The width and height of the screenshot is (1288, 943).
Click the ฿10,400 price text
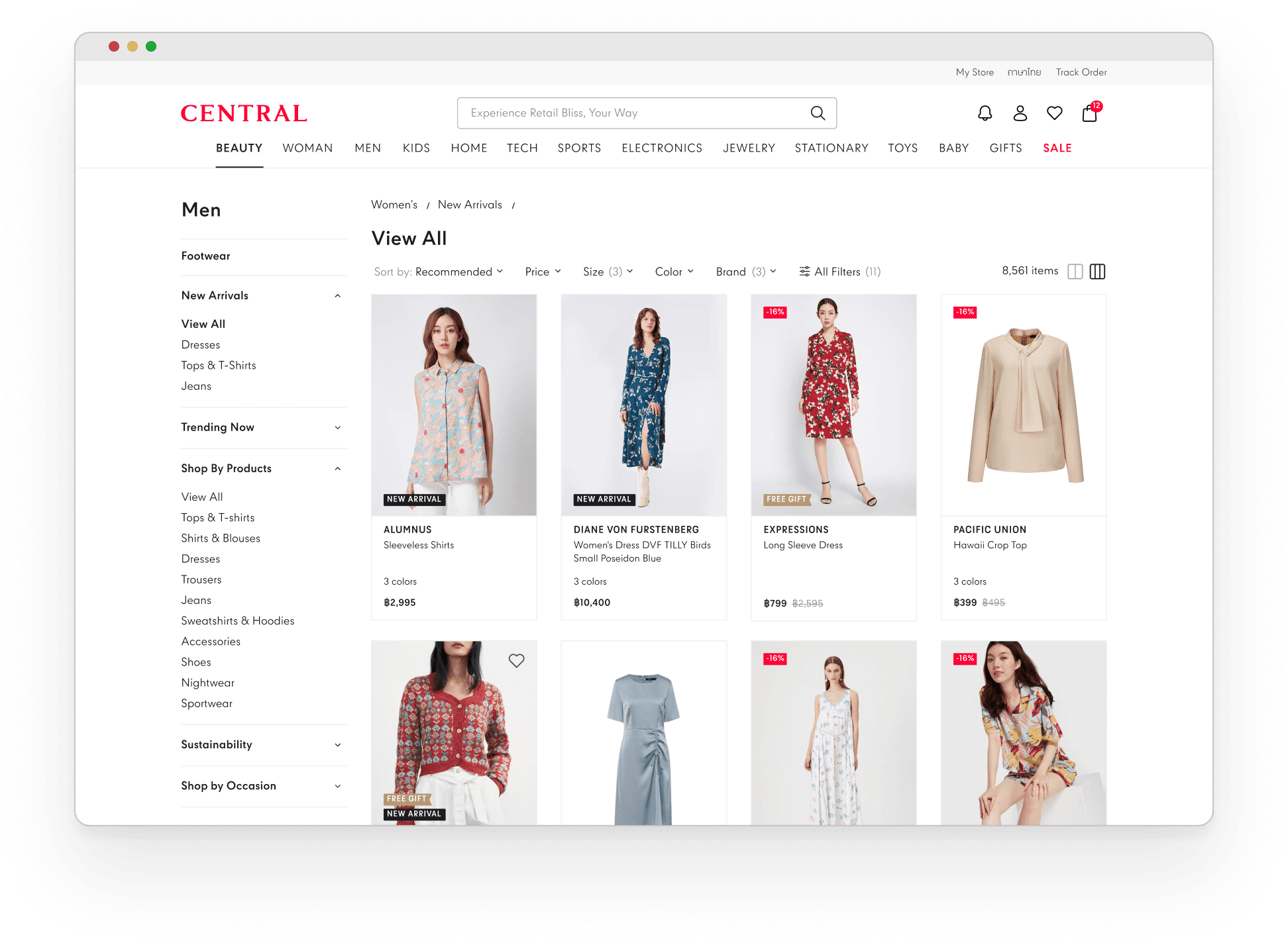click(592, 603)
